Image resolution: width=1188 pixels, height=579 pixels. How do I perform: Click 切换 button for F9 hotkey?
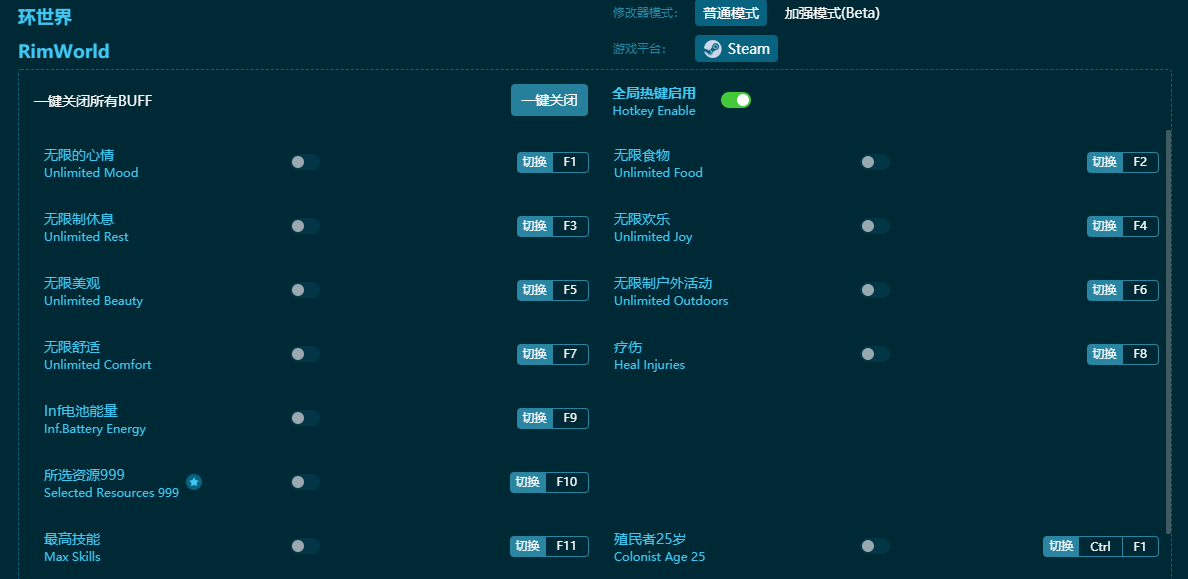[x=535, y=418]
